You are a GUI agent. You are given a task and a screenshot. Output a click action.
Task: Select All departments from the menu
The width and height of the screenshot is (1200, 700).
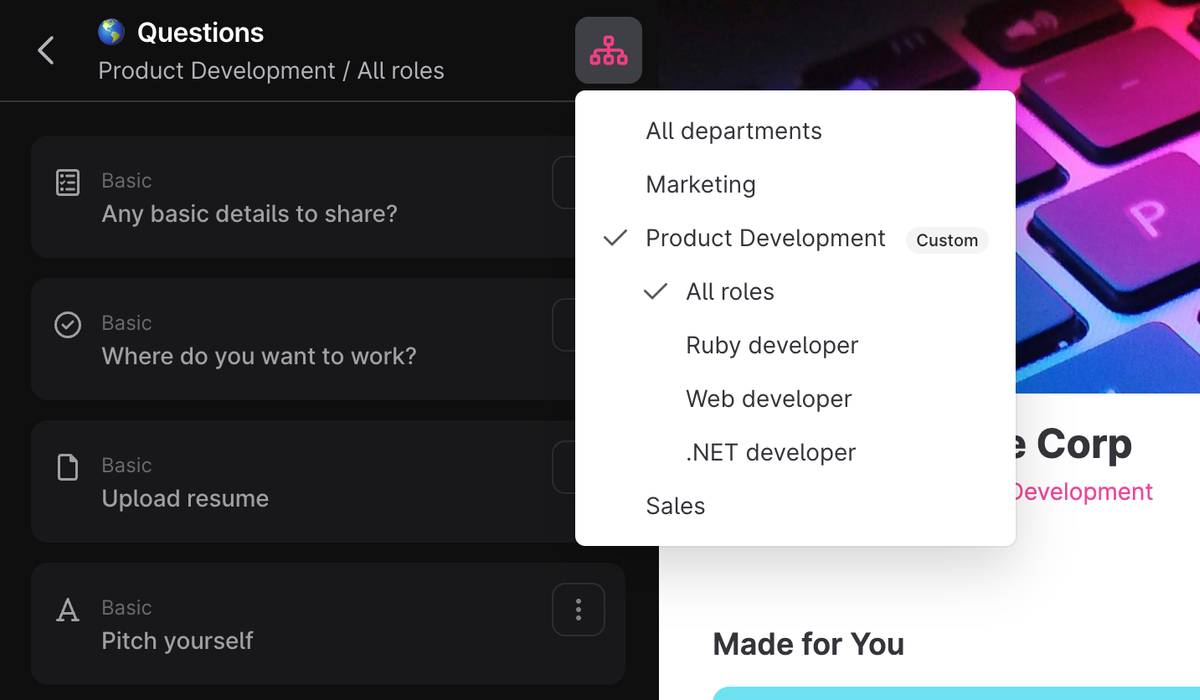coord(733,131)
